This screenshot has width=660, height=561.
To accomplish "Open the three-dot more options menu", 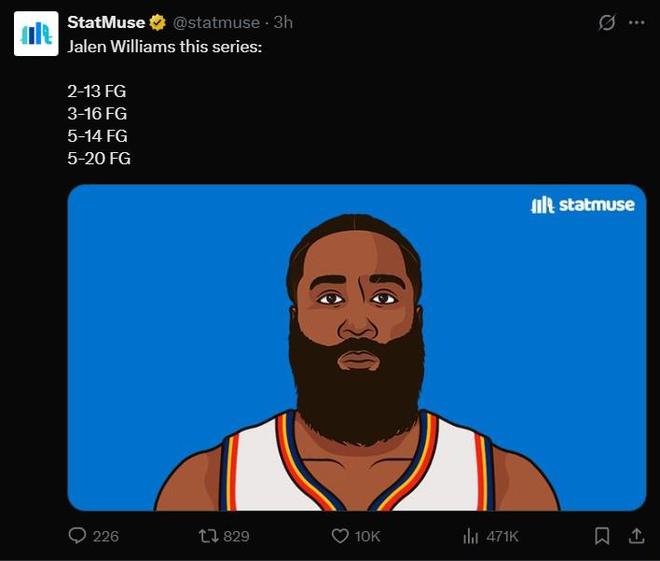I will [634, 22].
